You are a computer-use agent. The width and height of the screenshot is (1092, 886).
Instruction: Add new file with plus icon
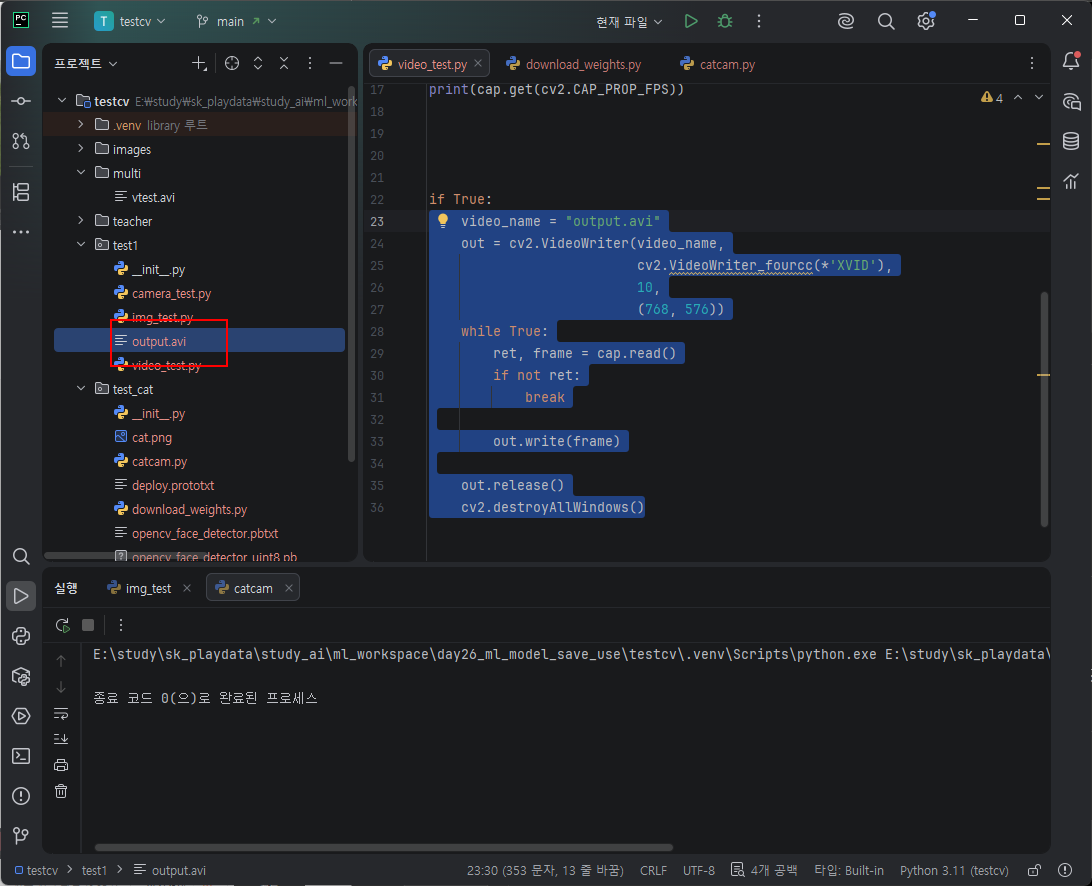pyautogui.click(x=199, y=63)
